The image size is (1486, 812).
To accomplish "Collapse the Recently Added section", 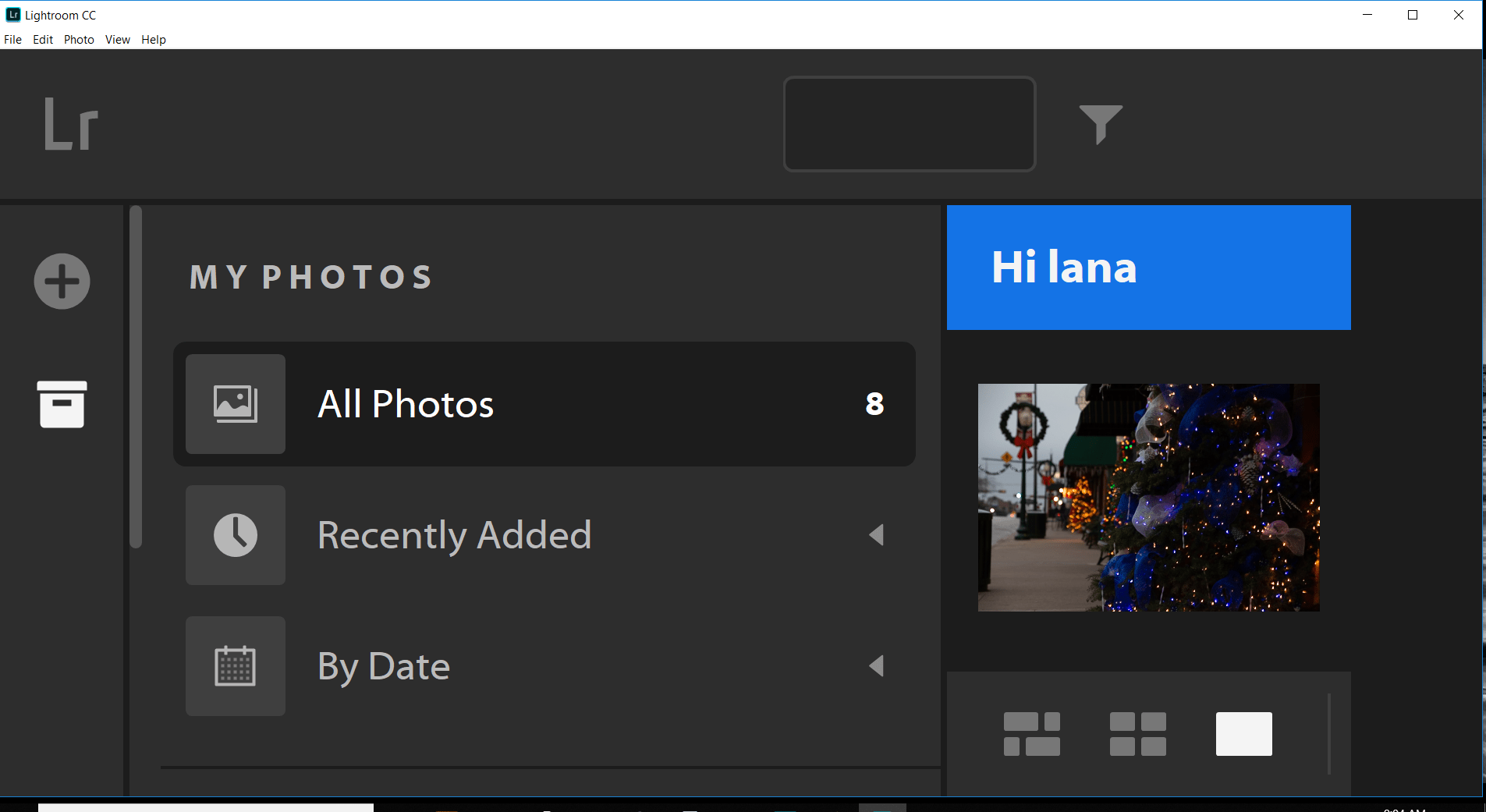I will tap(877, 535).
